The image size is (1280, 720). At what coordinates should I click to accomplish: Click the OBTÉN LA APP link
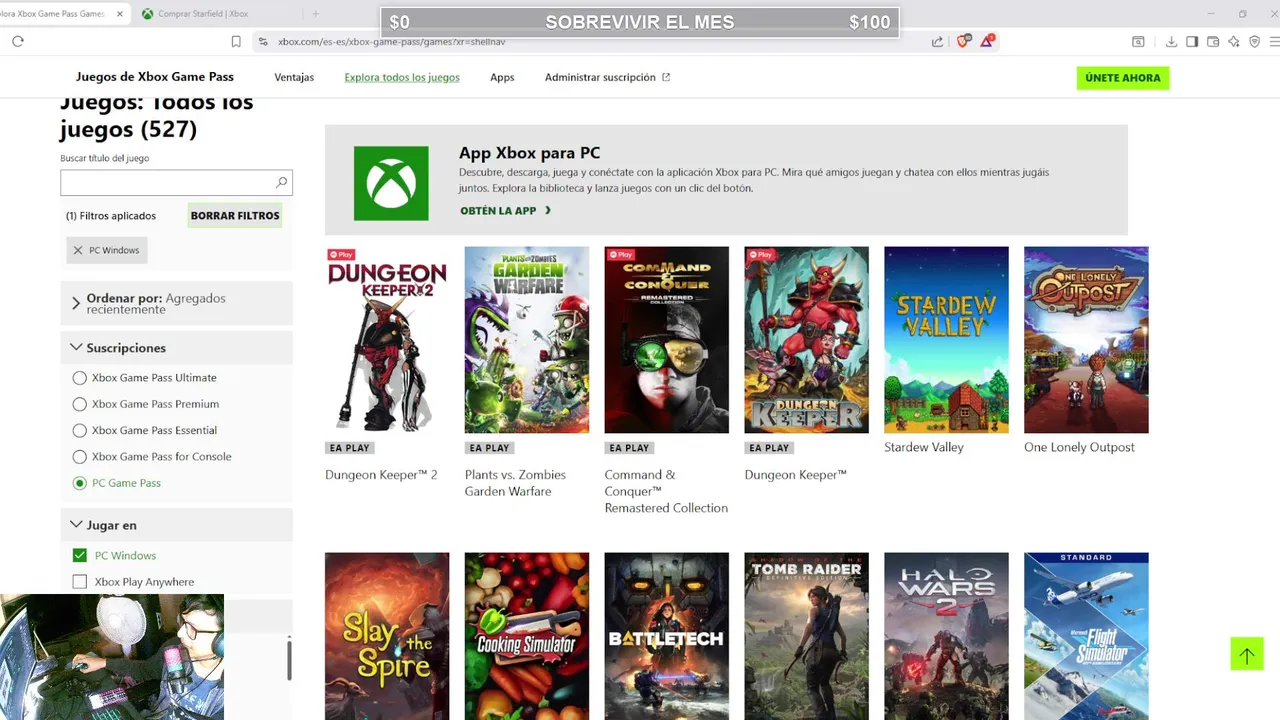pyautogui.click(x=505, y=211)
